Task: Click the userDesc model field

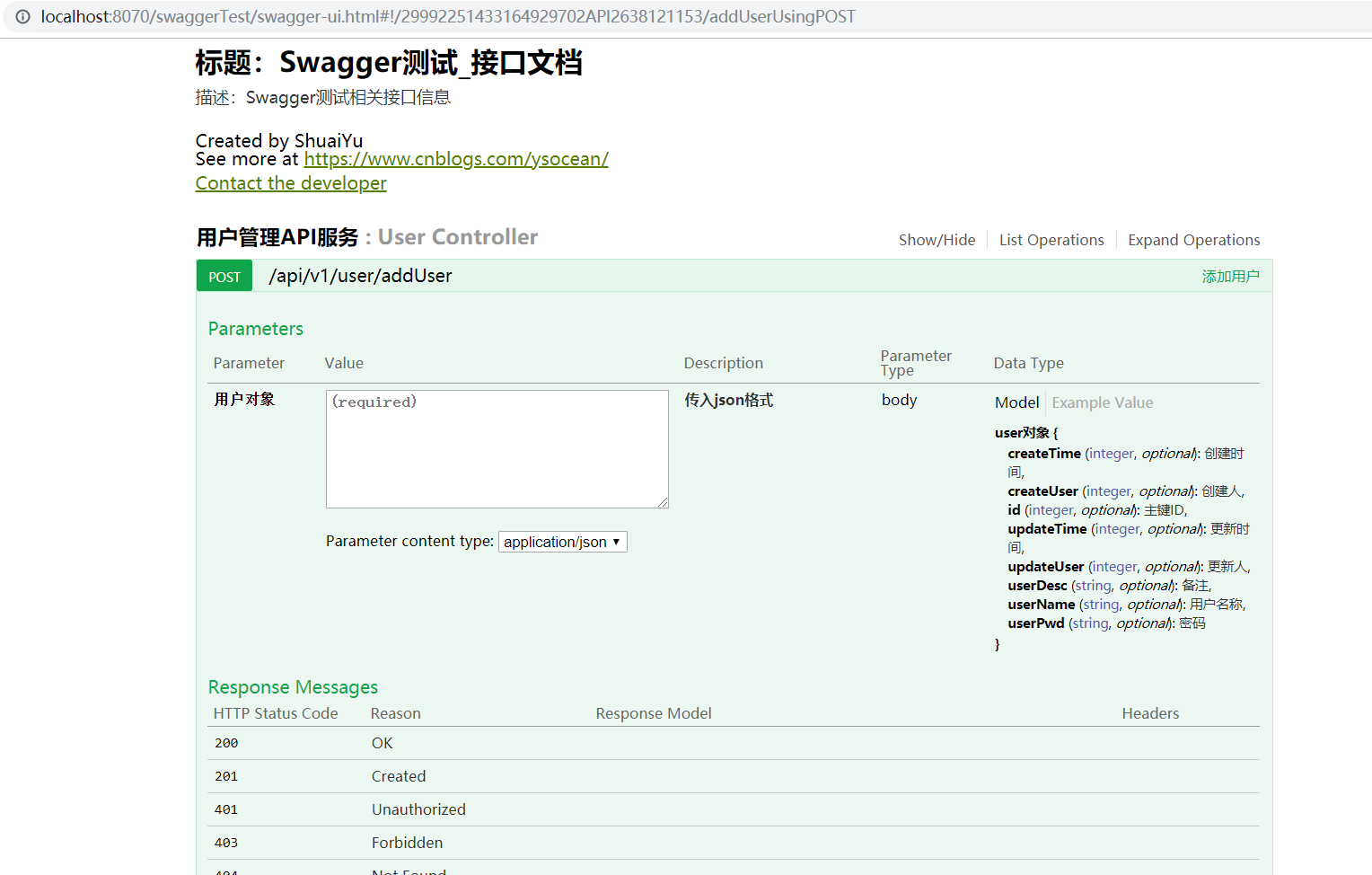Action: pos(1037,586)
